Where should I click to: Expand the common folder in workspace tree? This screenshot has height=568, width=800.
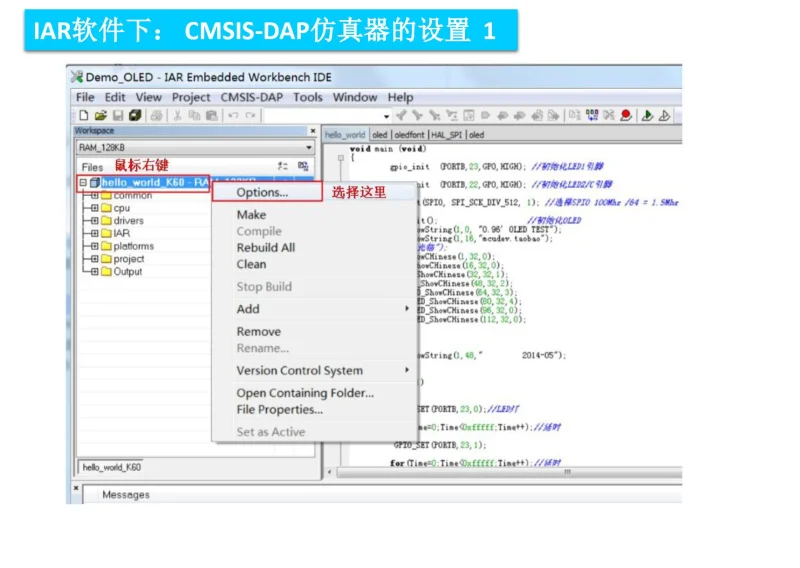[x=94, y=195]
